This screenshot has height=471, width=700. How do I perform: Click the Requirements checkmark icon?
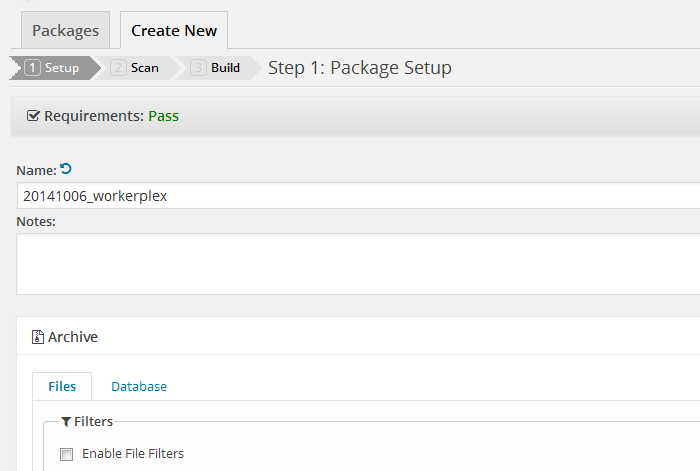[33, 116]
